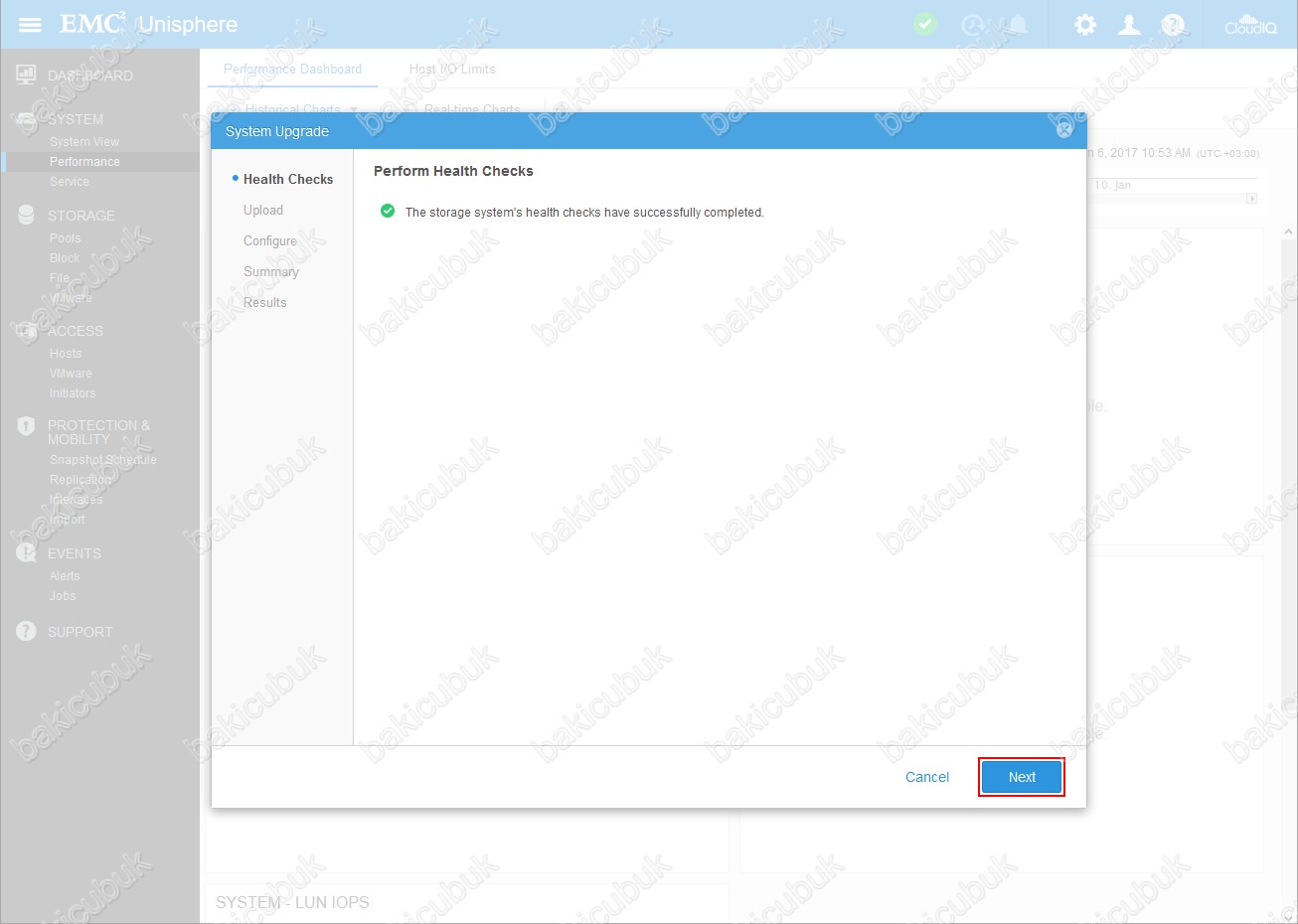Open System View in sidebar
The image size is (1298, 924).
pyautogui.click(x=84, y=142)
